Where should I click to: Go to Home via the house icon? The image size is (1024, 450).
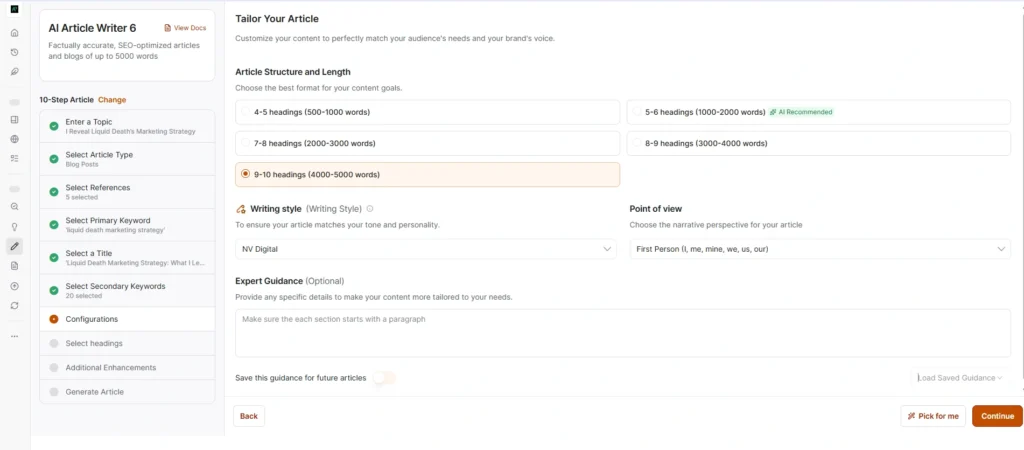tap(14, 33)
